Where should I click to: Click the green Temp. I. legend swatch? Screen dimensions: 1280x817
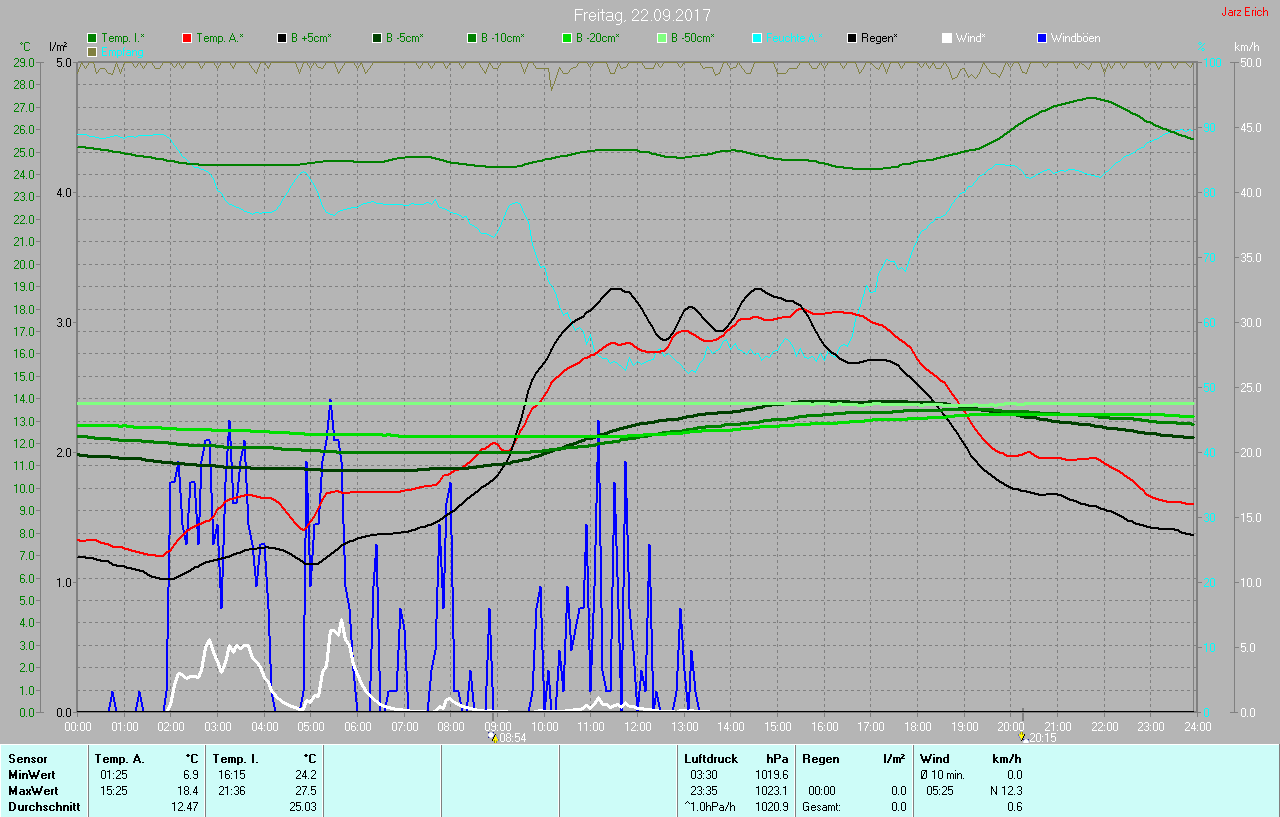coord(93,38)
